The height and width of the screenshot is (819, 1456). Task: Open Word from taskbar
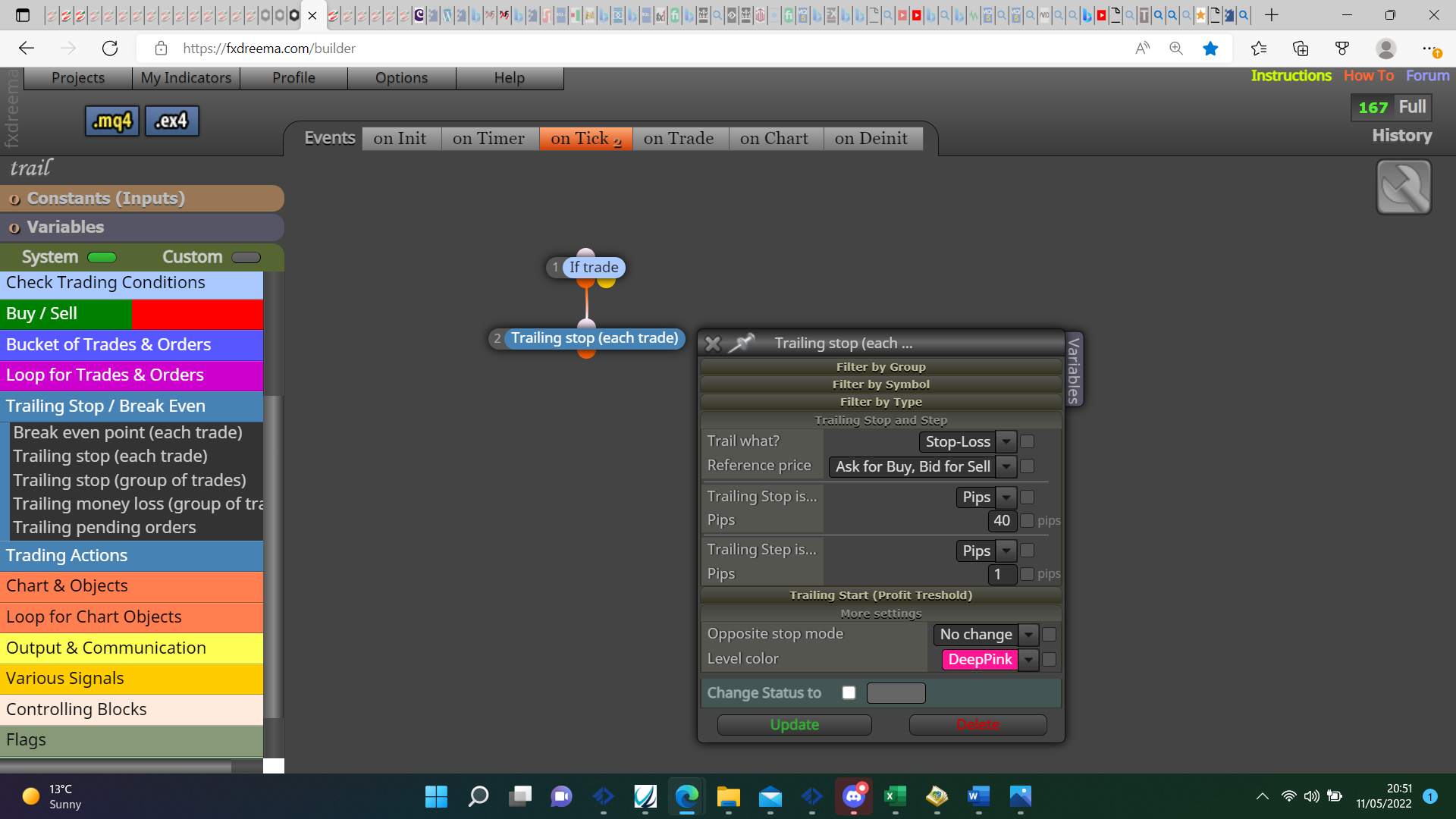tap(978, 796)
